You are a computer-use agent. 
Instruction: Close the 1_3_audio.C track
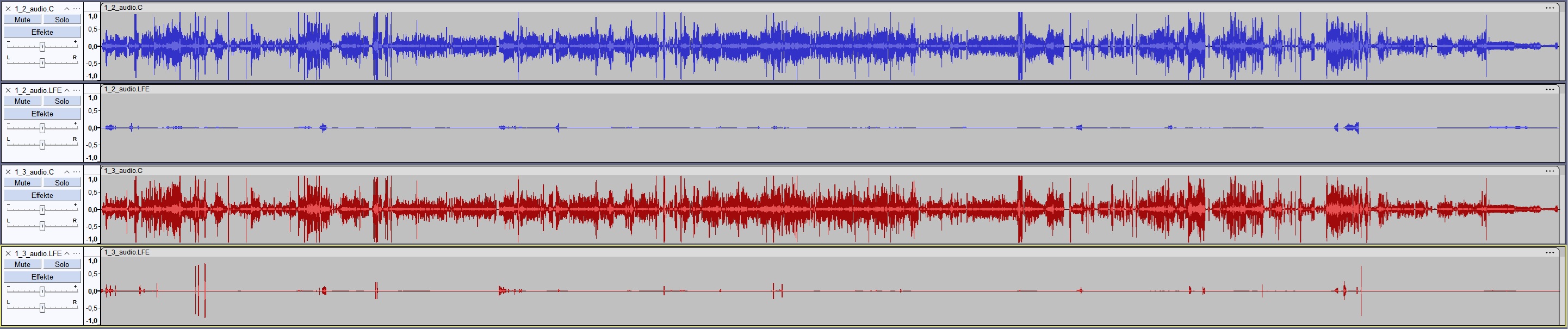(x=8, y=171)
